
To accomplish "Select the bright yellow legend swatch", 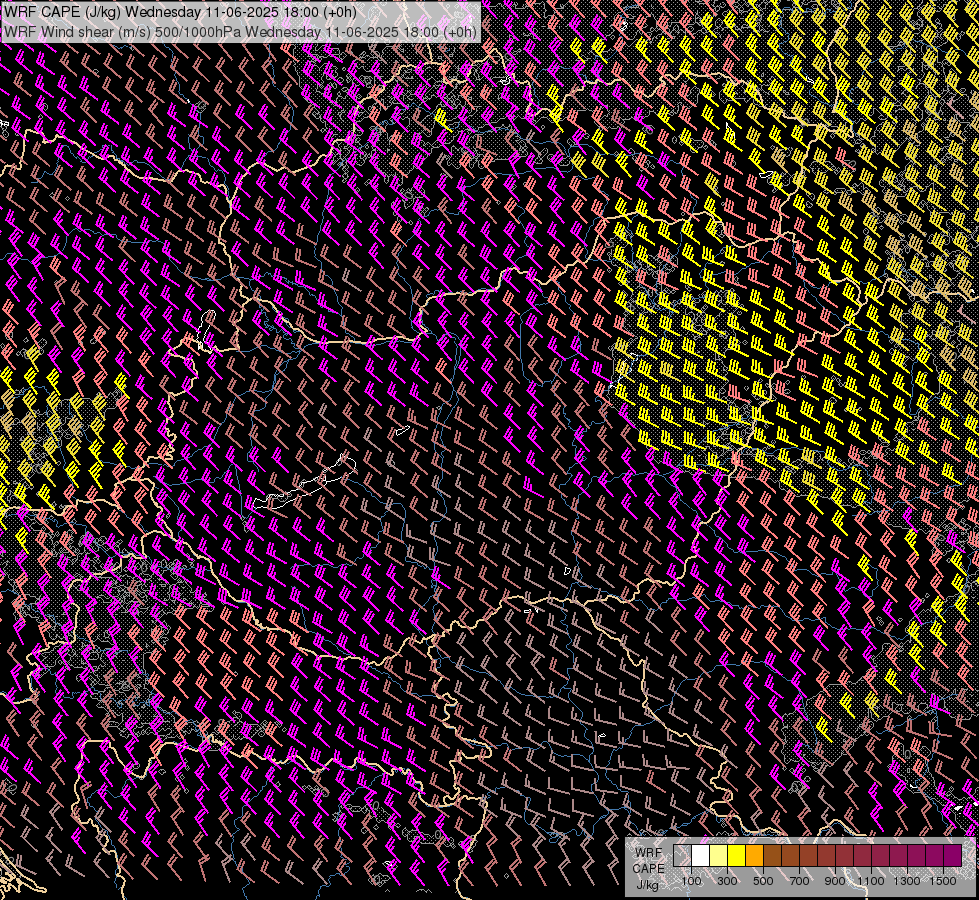I will pyautogui.click(x=737, y=856).
